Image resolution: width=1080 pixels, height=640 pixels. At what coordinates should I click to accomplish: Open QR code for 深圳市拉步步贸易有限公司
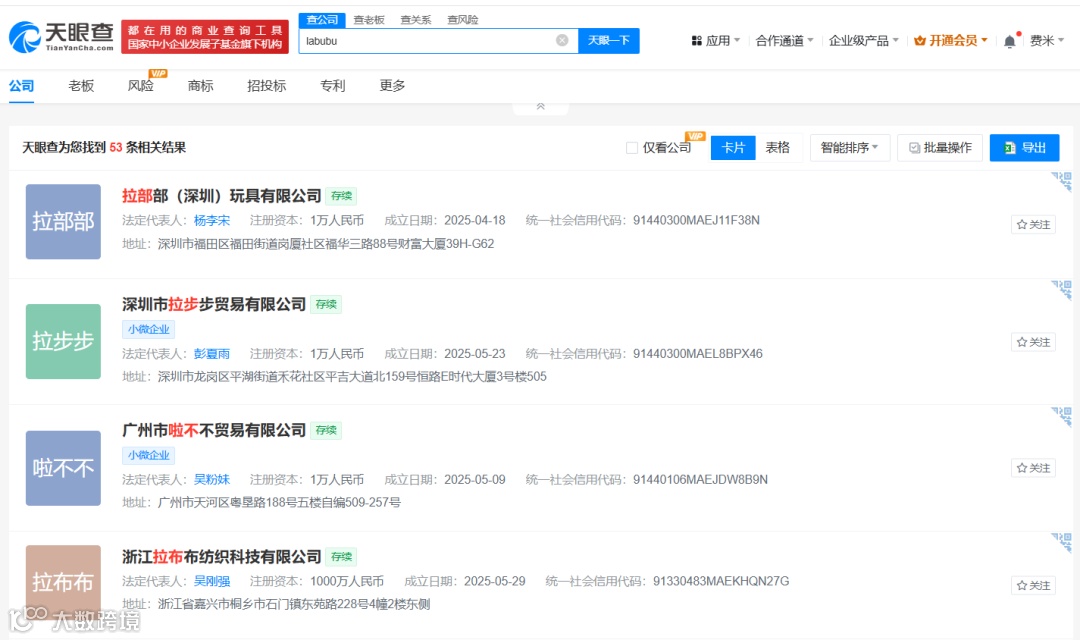click(x=1062, y=289)
